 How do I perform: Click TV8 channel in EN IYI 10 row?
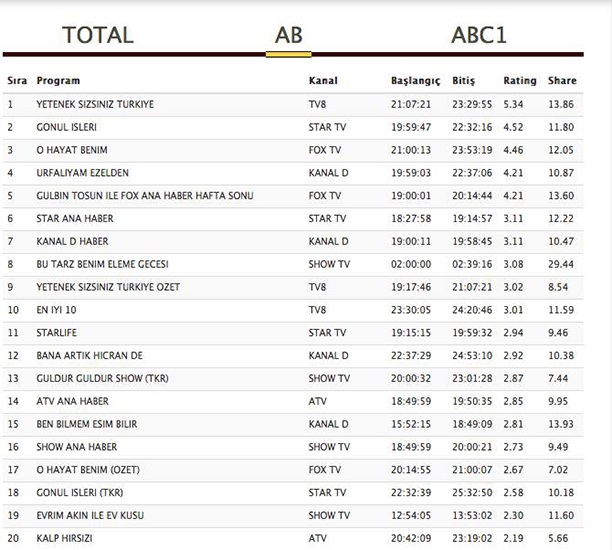(x=317, y=310)
